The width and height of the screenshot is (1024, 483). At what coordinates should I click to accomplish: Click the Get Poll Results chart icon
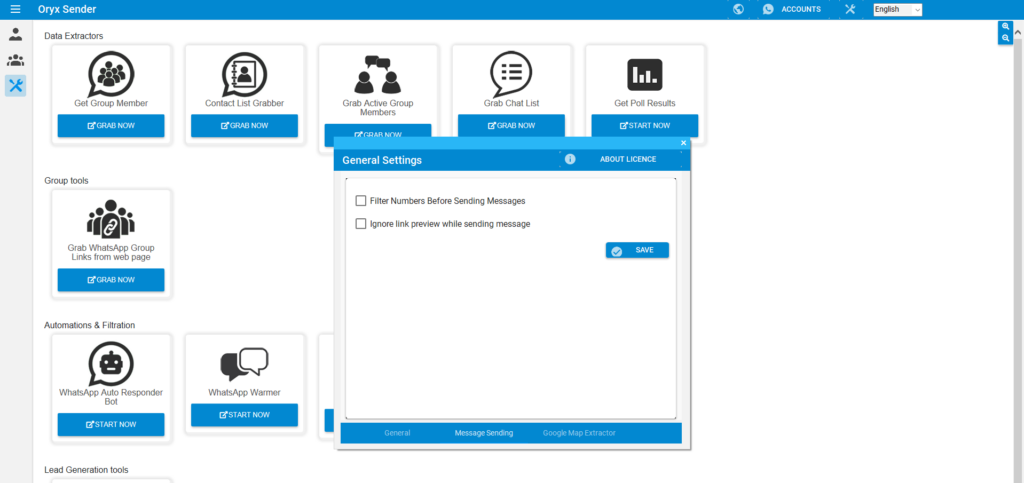pyautogui.click(x=645, y=74)
